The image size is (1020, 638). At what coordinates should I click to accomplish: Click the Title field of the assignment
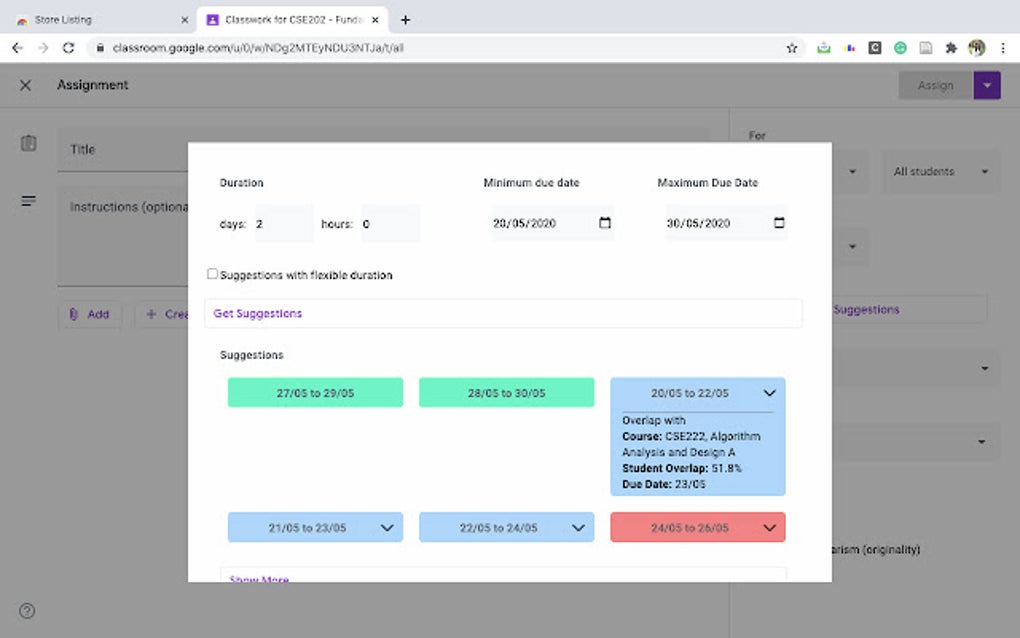pyautogui.click(x=124, y=150)
